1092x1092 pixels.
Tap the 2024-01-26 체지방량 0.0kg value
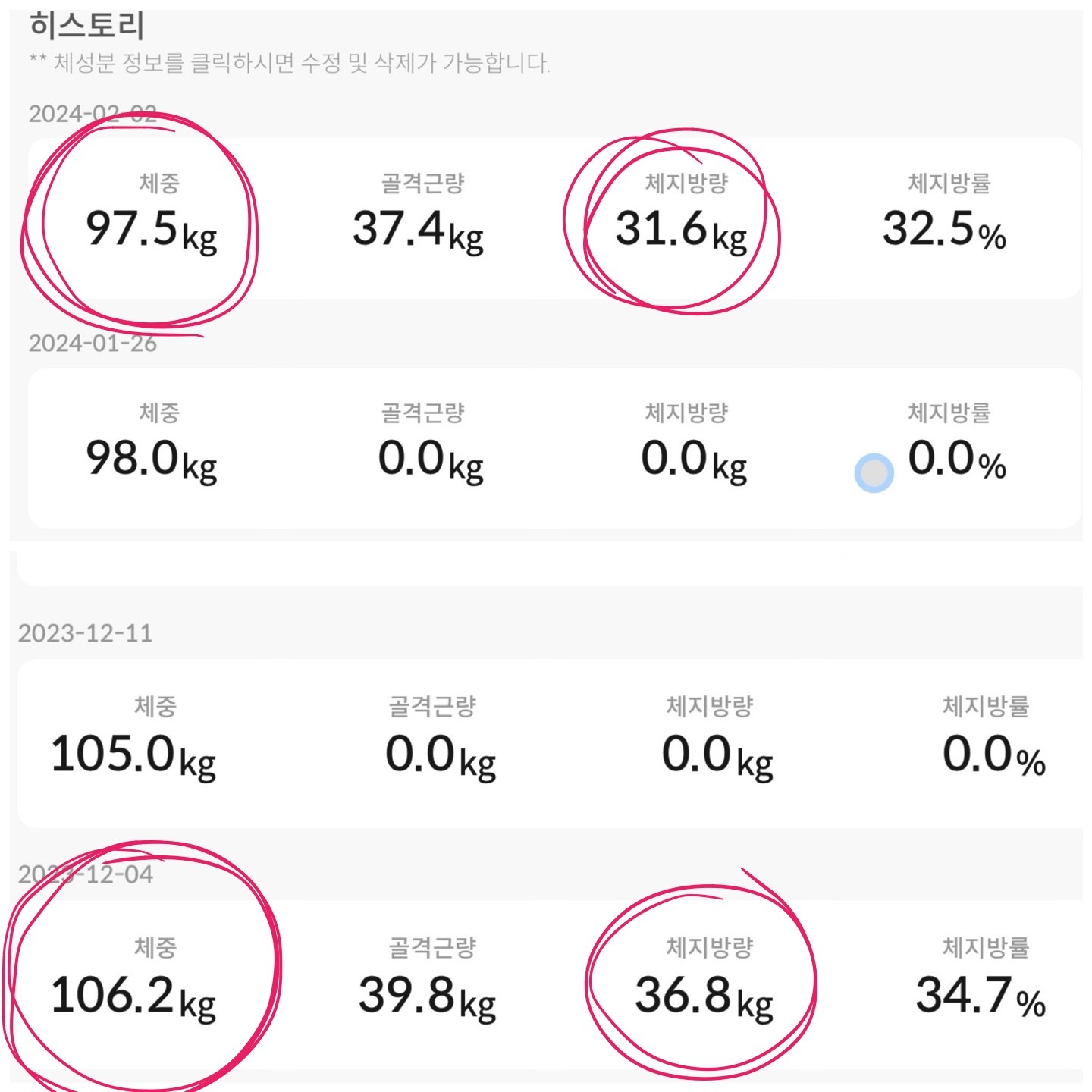pos(693,460)
